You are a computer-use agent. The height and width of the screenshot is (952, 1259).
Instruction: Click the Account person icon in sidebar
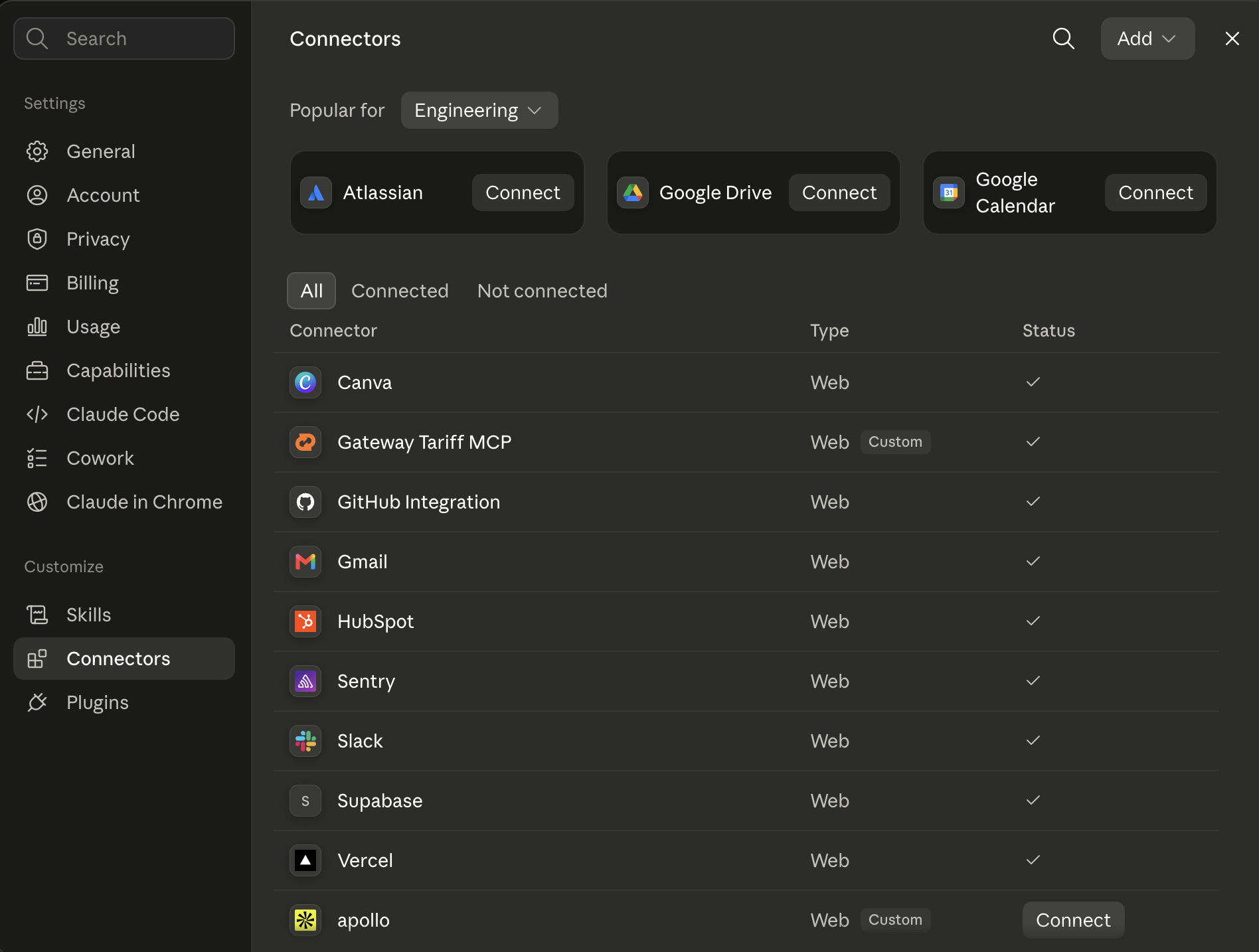(37, 195)
